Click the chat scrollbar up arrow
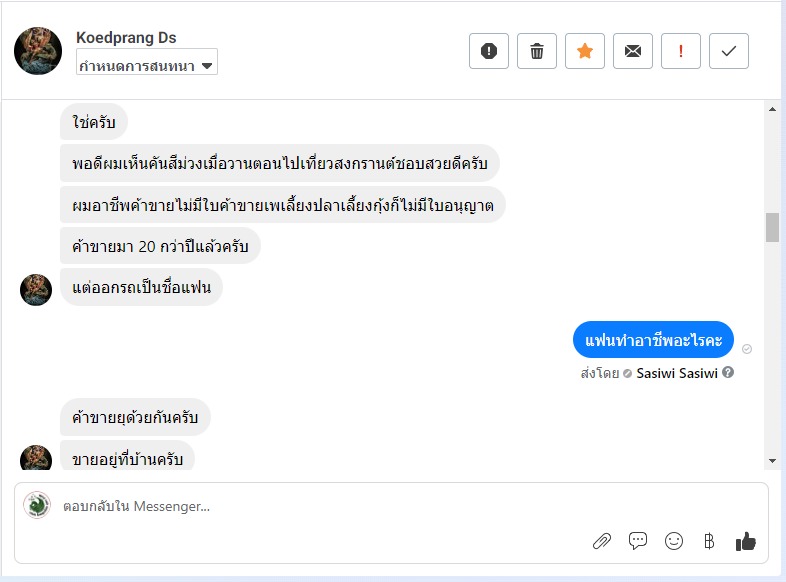Image resolution: width=786 pixels, height=582 pixels. click(x=772, y=108)
